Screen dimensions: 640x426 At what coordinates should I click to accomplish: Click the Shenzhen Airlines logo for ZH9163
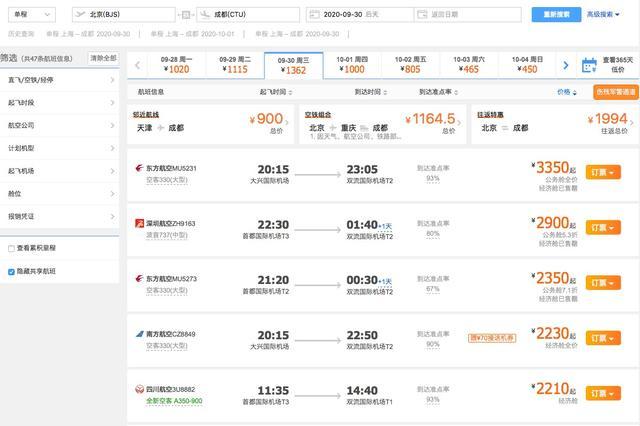139,223
